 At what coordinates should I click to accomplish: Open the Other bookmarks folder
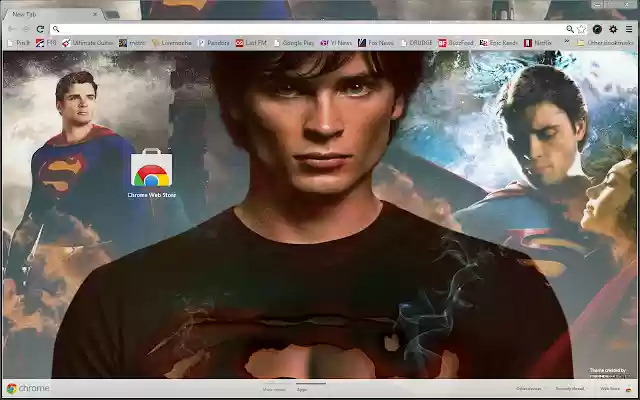605,43
